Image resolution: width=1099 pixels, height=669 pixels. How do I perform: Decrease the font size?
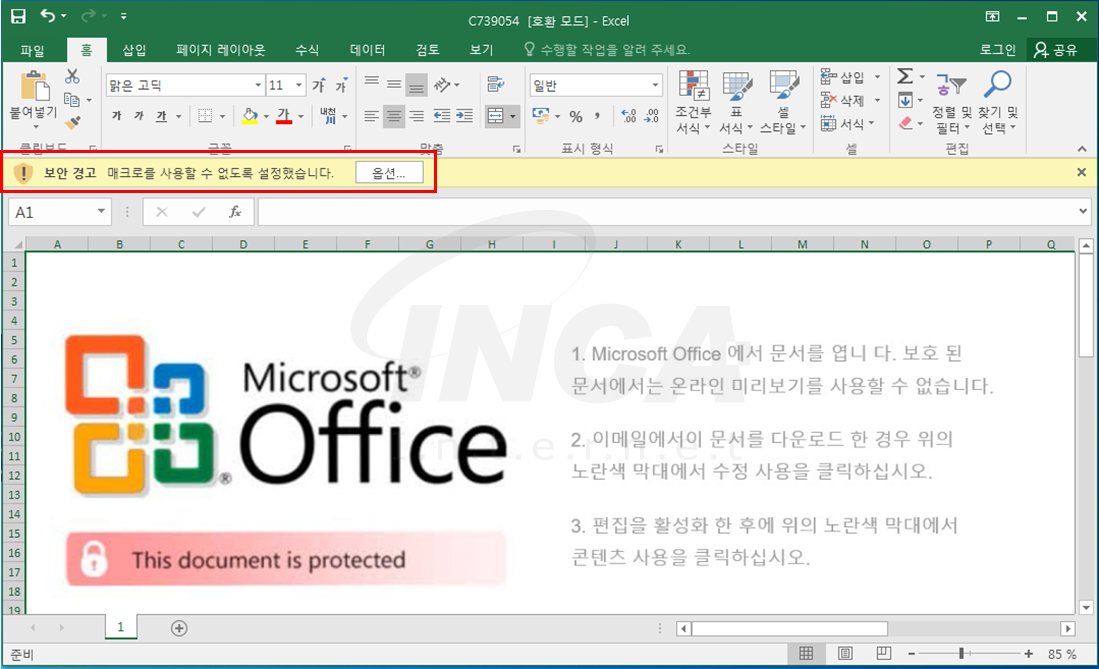(x=341, y=86)
